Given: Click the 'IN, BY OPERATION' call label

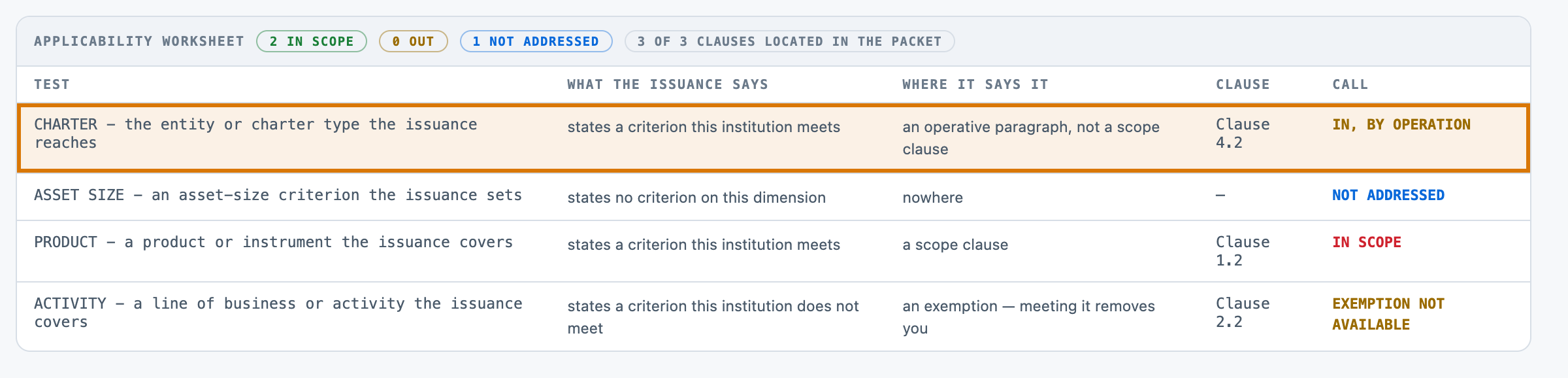Looking at the screenshot, I should 1401,124.
